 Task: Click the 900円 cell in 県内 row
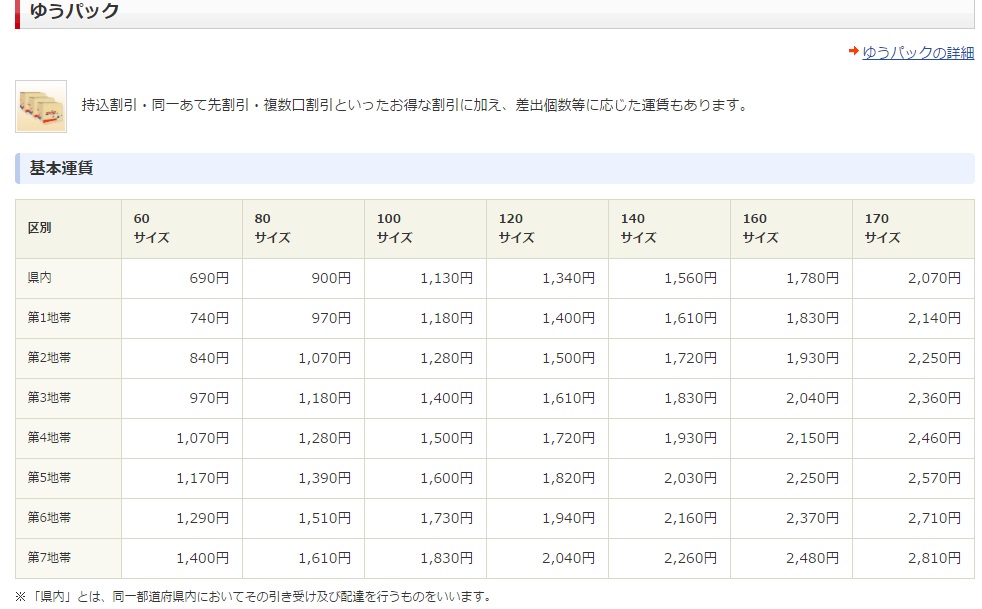[x=303, y=278]
